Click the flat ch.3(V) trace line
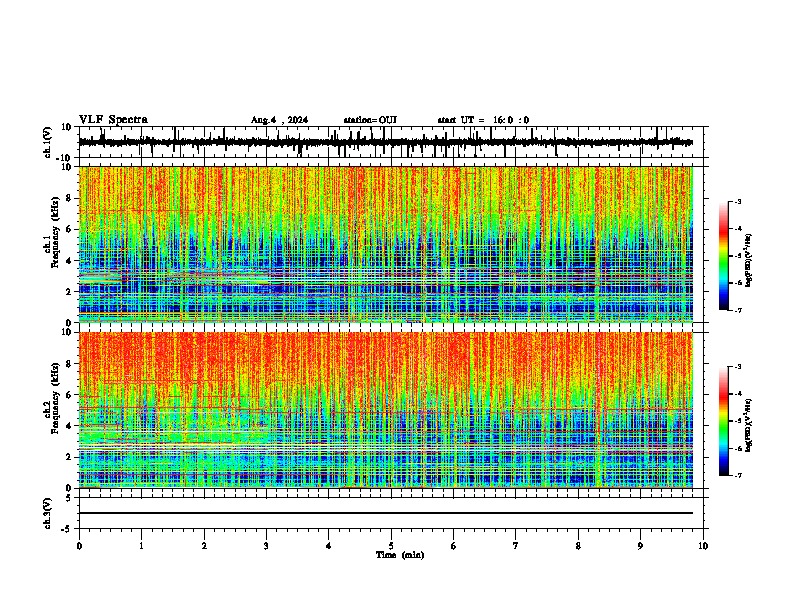The image size is (792, 612). (385, 513)
